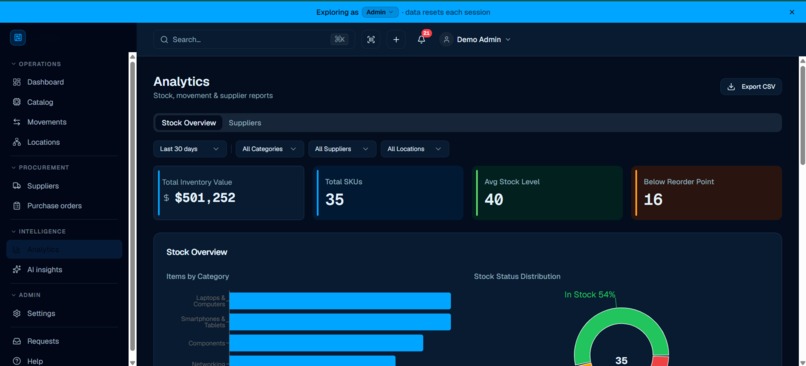
Task: Click the download icon on Export CSV
Action: (731, 87)
